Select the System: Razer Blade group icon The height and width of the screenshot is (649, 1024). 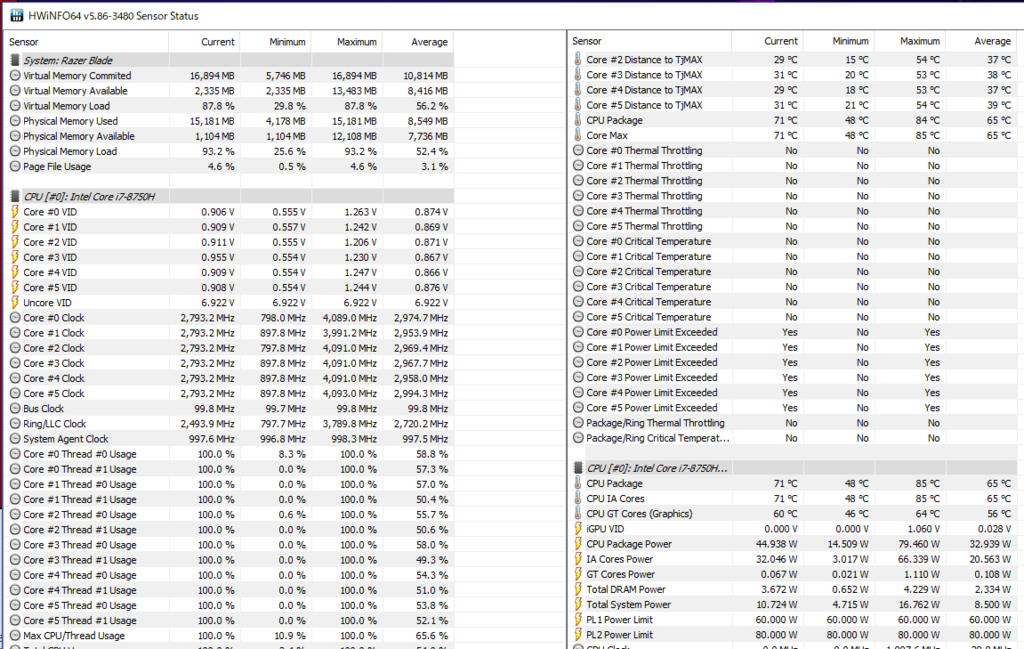tap(15, 60)
